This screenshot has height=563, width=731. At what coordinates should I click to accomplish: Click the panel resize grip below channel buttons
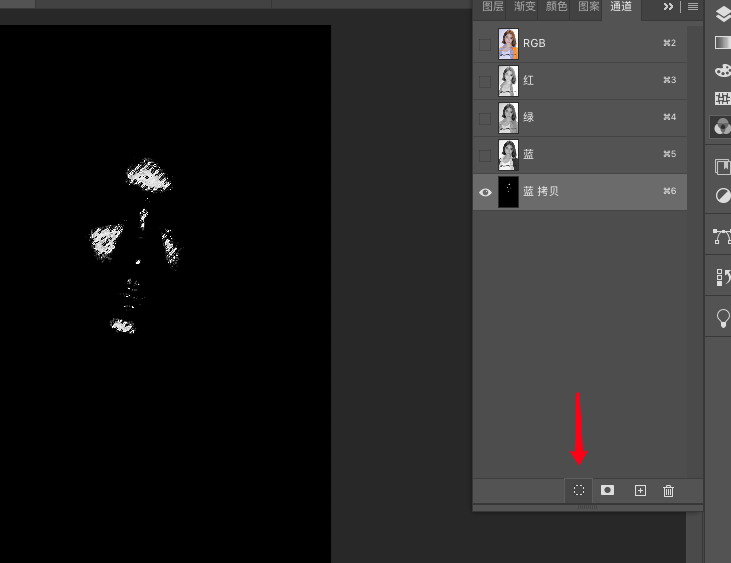[x=587, y=507]
